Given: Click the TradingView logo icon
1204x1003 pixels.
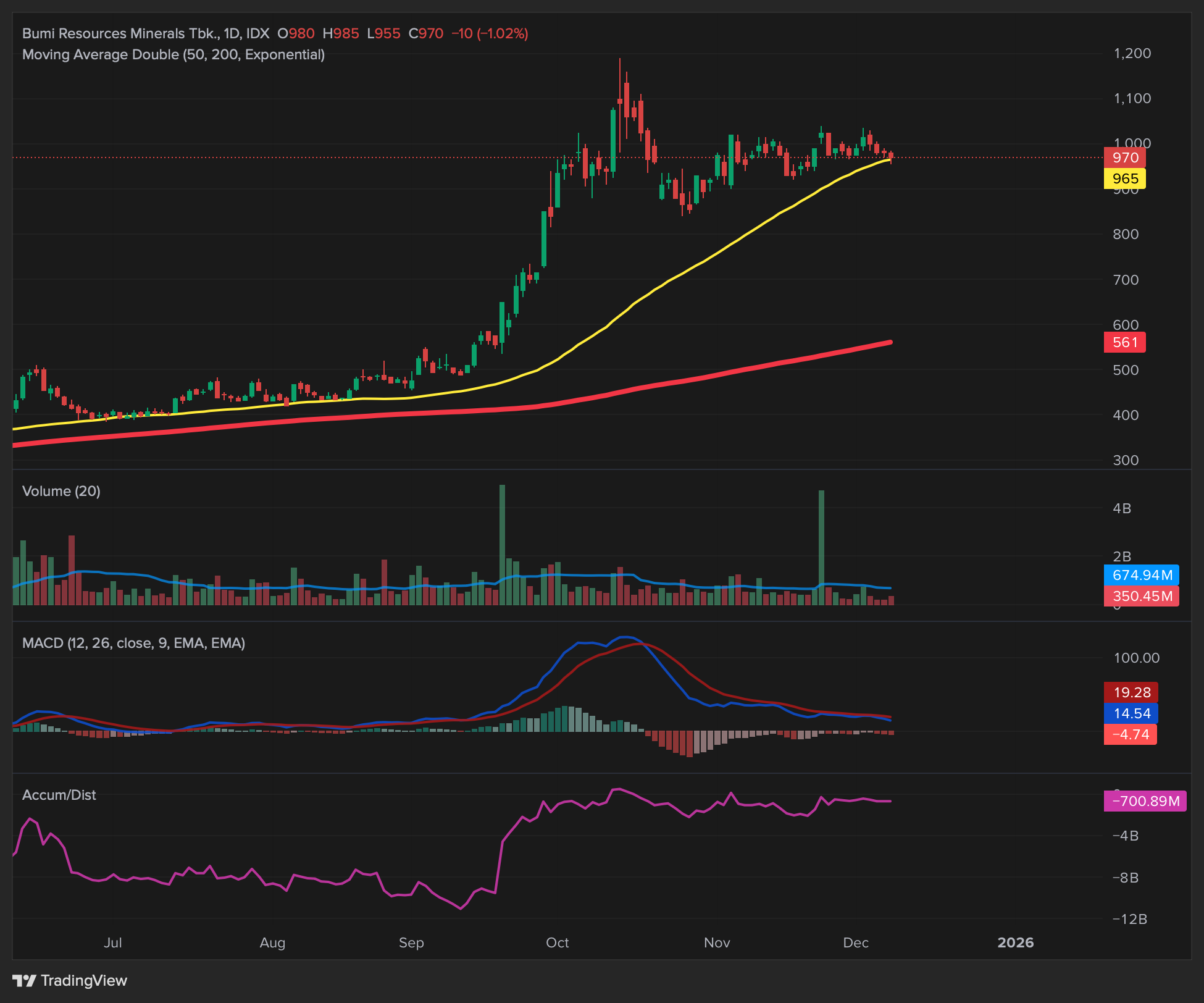Looking at the screenshot, I should (25, 980).
